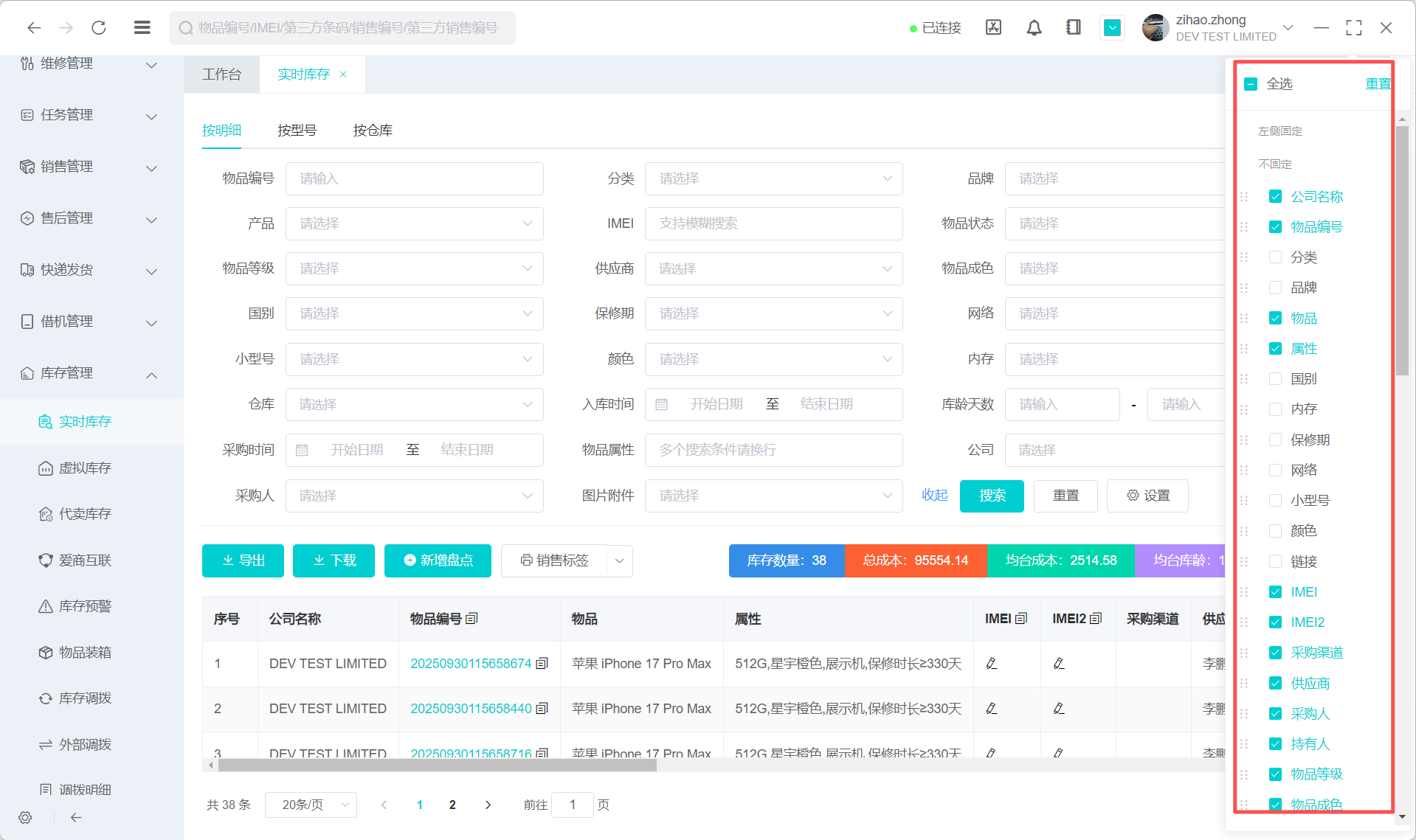Expand the 销售管理 sidebar menu
1416x840 pixels.
89,167
